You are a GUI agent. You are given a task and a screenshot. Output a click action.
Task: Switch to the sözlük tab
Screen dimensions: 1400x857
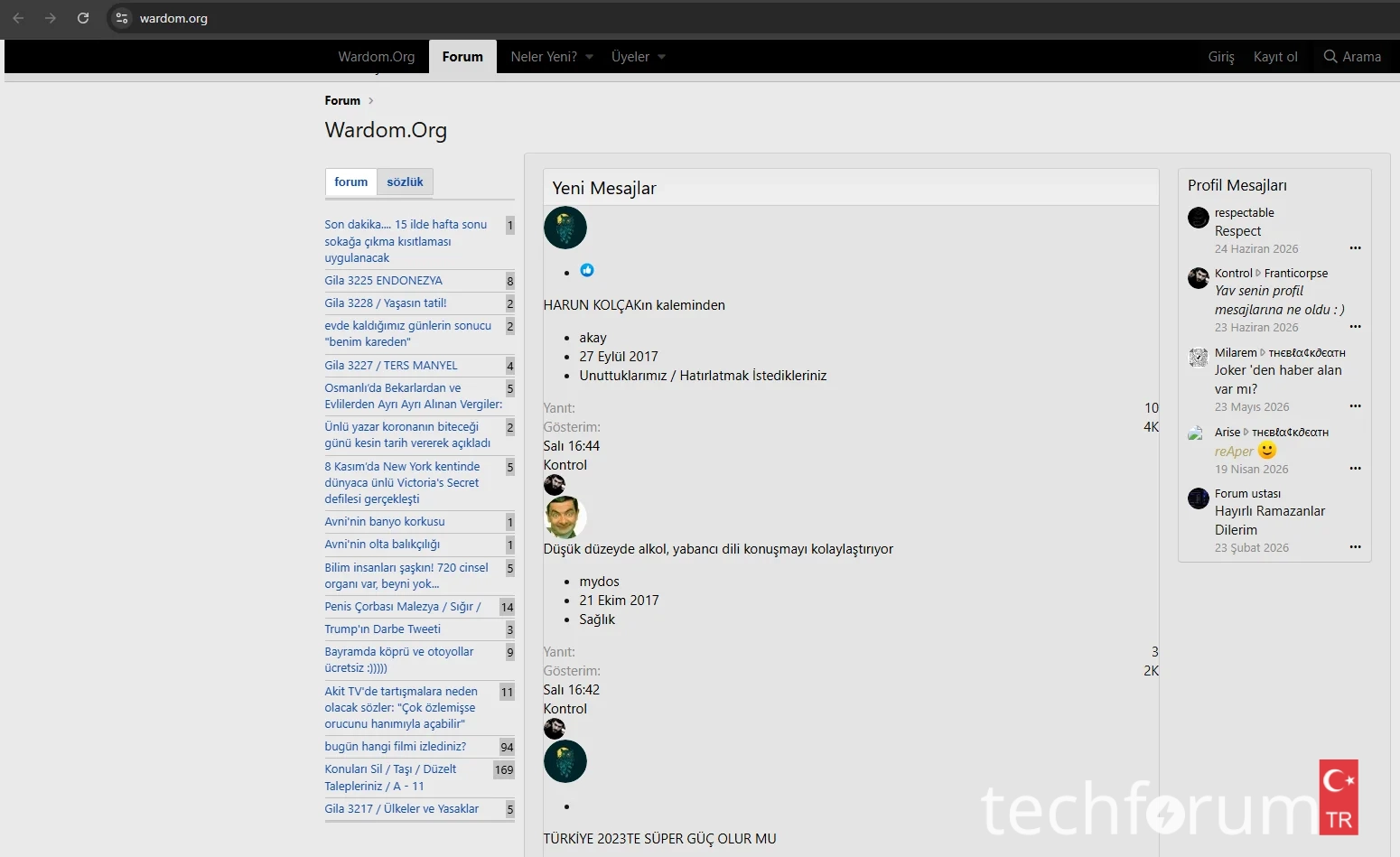click(405, 182)
